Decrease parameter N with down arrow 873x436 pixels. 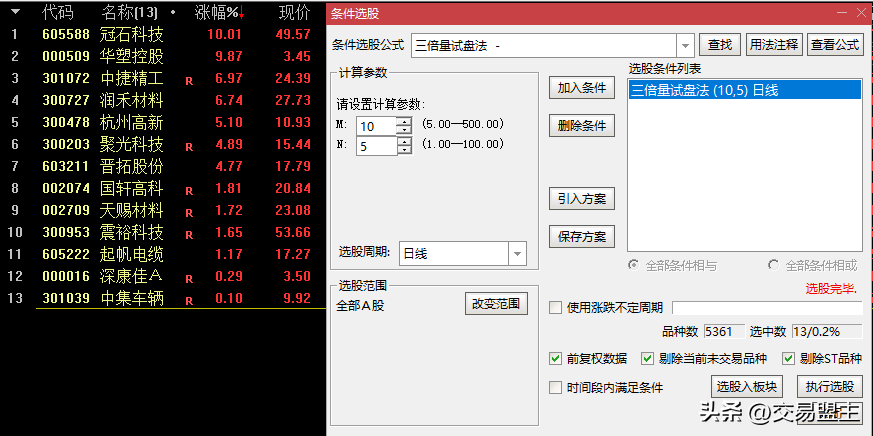click(x=404, y=150)
